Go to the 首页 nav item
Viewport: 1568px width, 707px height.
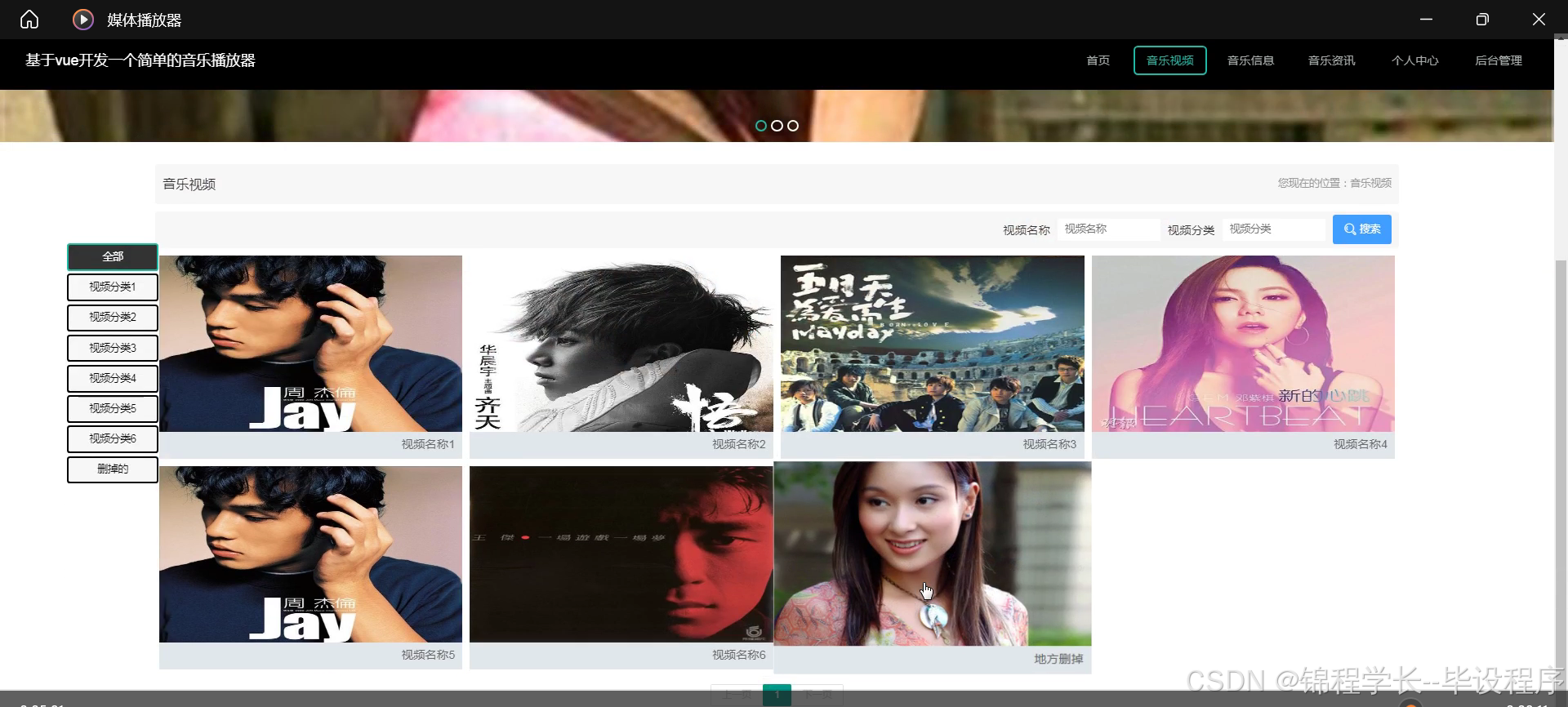point(1098,60)
